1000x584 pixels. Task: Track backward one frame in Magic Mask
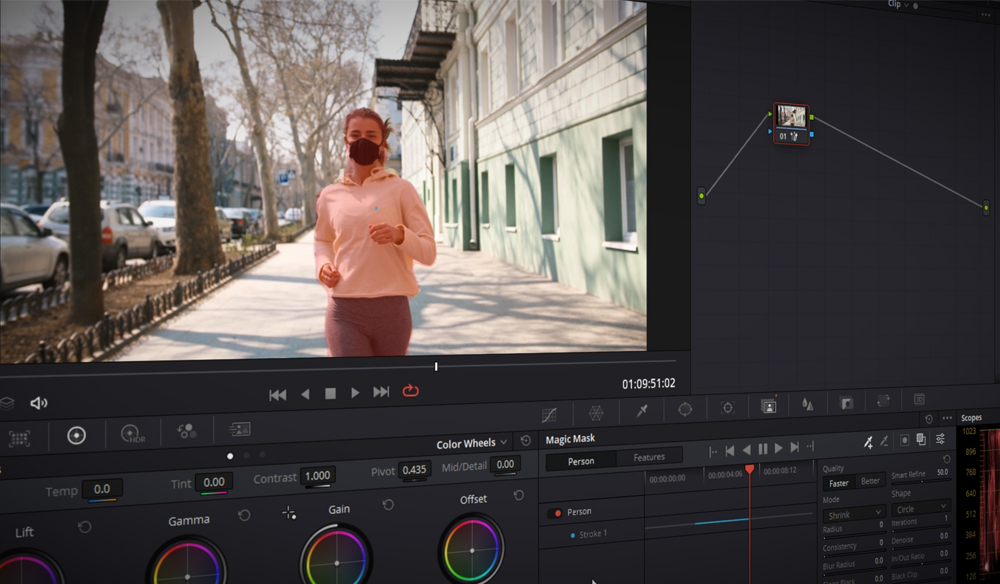tap(730, 451)
